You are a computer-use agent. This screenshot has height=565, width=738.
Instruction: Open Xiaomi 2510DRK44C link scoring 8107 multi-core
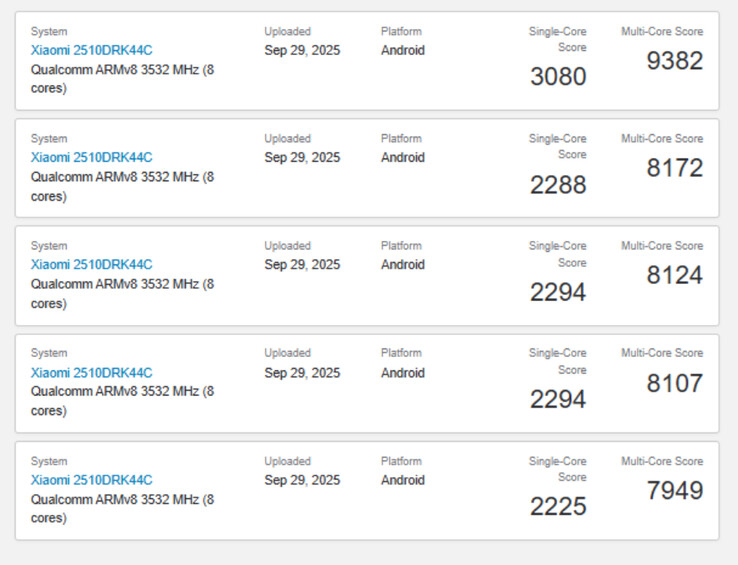coord(91,373)
